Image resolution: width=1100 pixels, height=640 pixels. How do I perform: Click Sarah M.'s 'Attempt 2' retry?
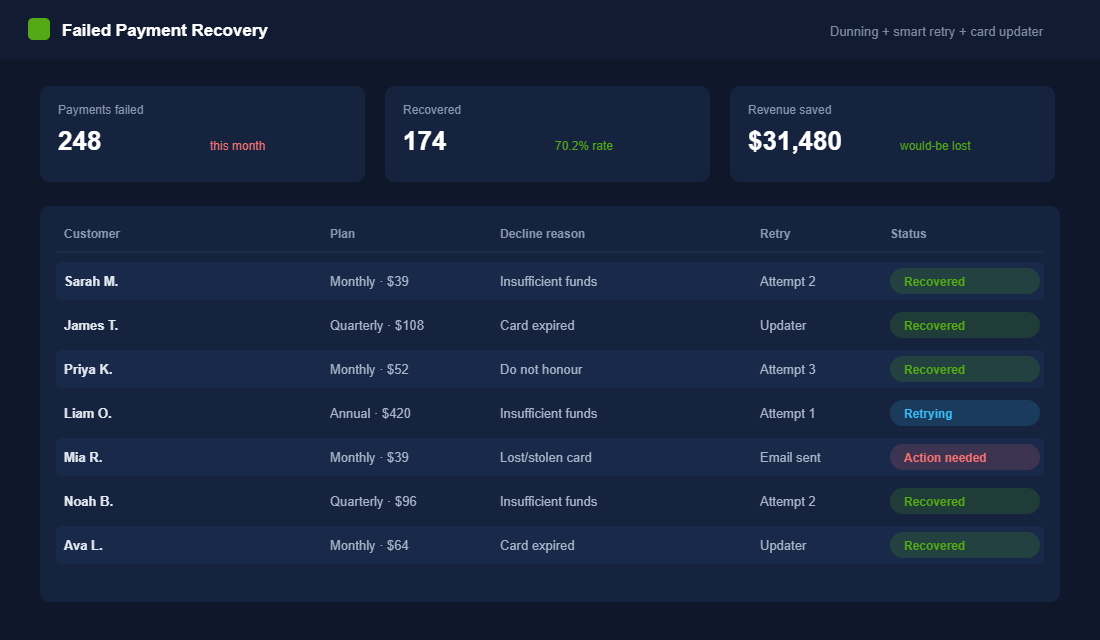pyautogui.click(x=788, y=281)
